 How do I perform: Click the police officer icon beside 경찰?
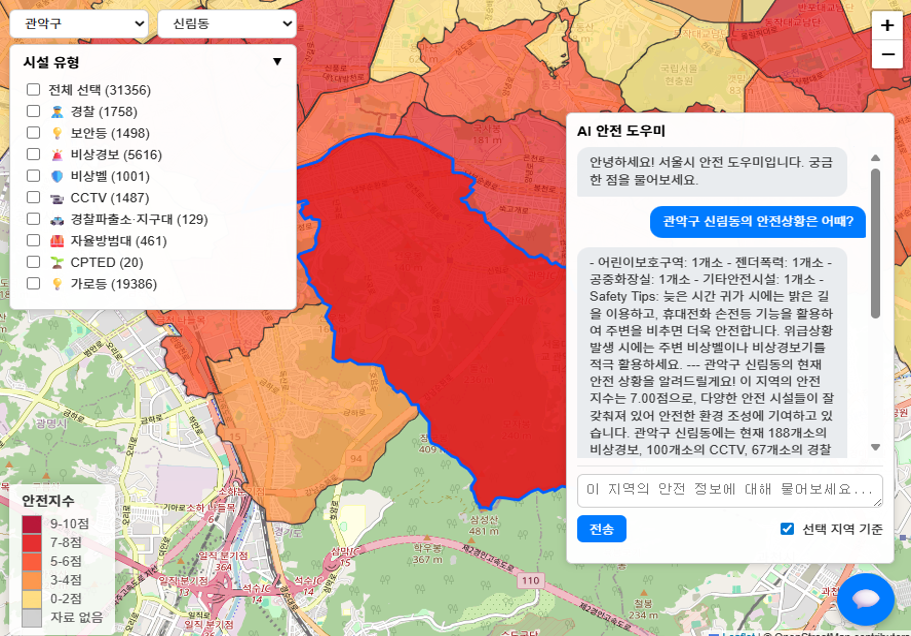[57, 112]
